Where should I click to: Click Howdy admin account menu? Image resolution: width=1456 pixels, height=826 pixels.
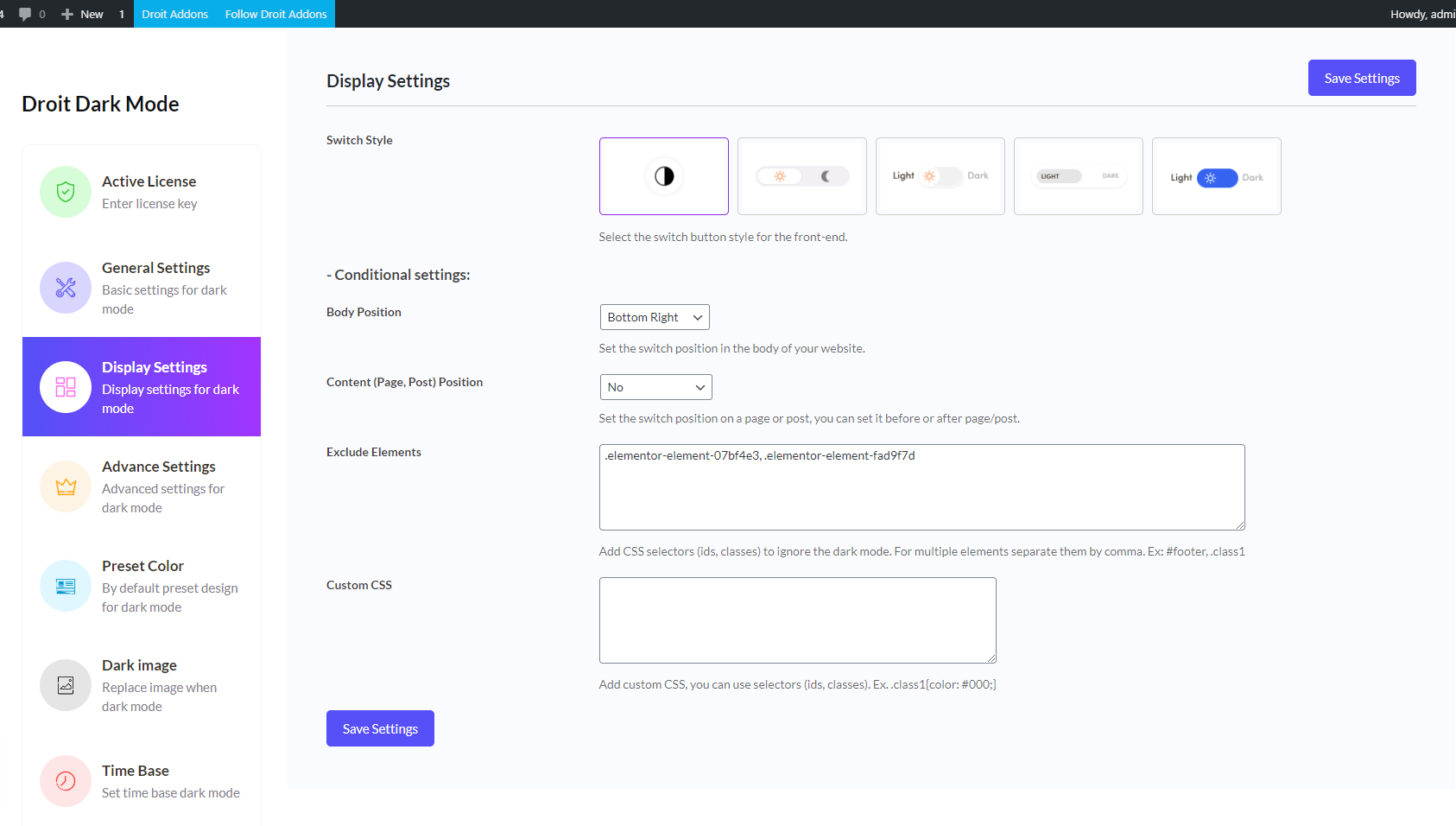coord(1422,14)
